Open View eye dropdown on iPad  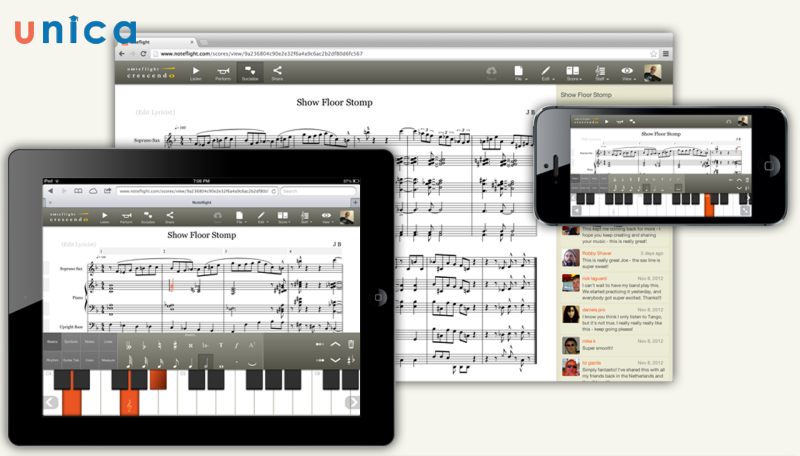326,217
